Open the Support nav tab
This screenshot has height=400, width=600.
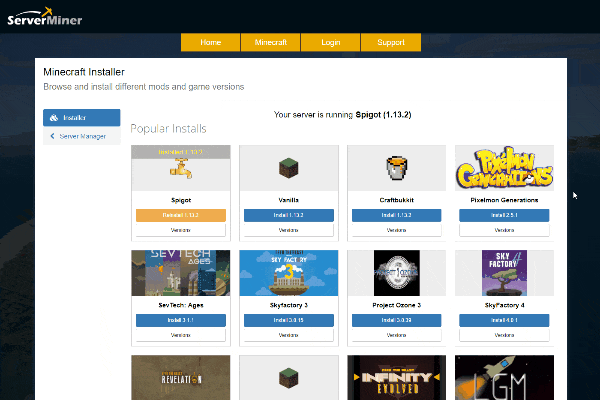(391, 42)
